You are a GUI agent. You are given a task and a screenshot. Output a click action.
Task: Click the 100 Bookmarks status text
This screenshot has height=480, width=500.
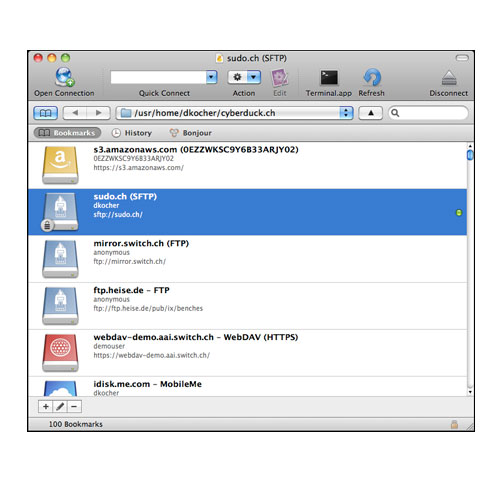(76, 424)
